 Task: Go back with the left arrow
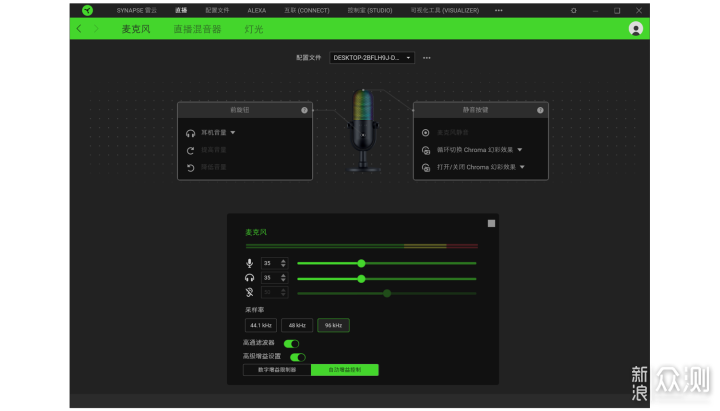point(79,29)
